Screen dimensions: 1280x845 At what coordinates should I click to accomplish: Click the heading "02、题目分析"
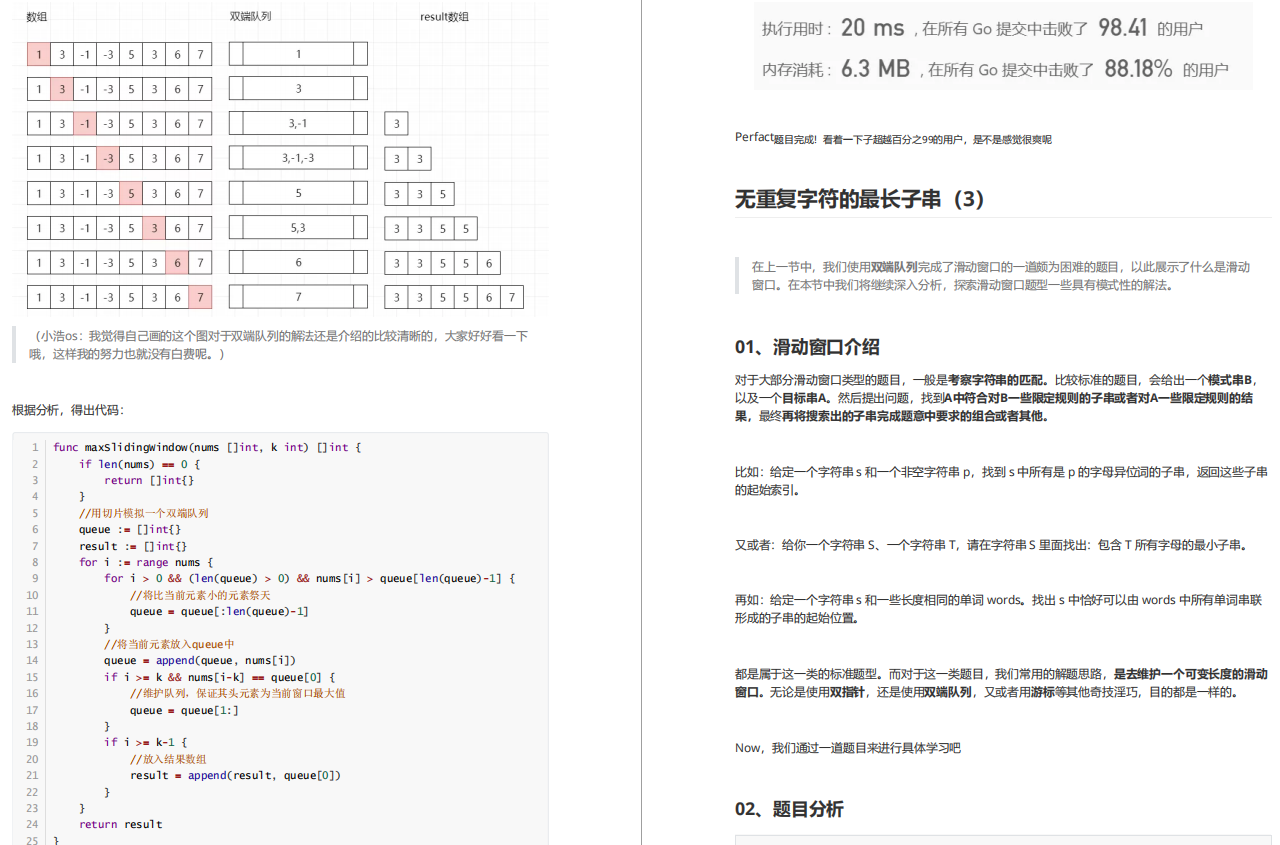(789, 809)
